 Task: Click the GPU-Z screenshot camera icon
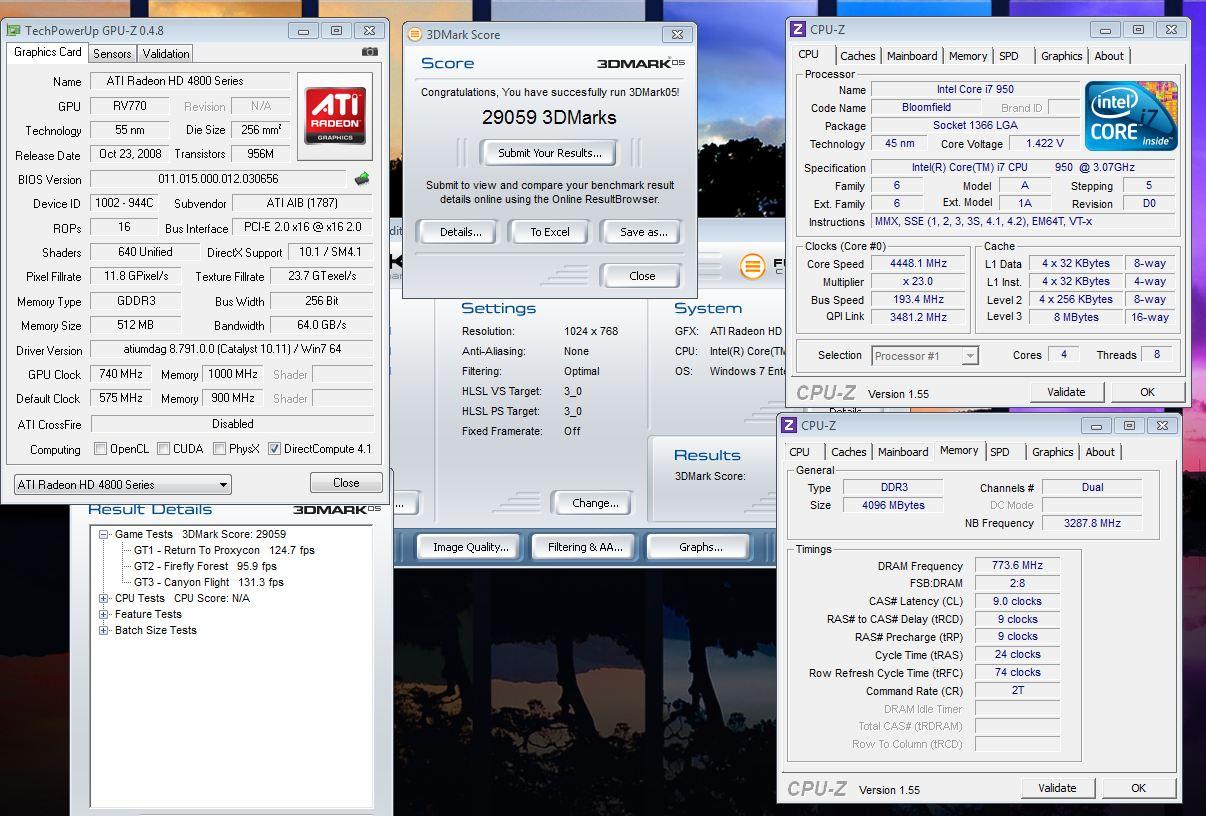point(369,52)
